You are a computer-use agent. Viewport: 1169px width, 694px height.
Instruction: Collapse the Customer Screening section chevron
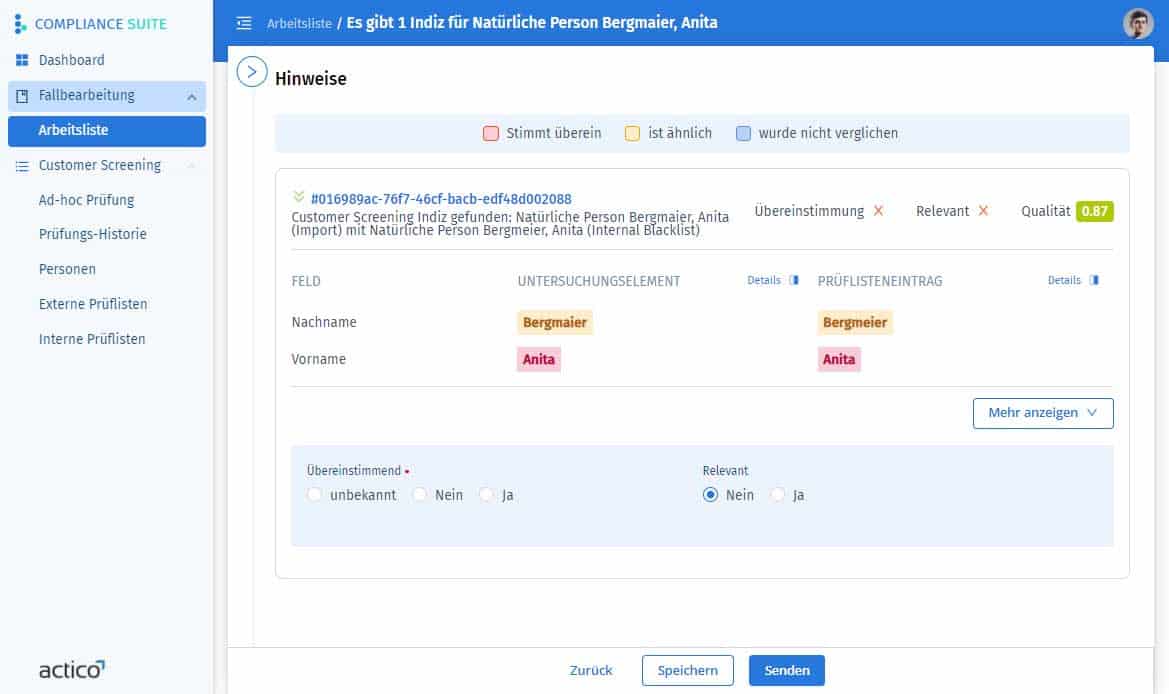[x=192, y=165]
